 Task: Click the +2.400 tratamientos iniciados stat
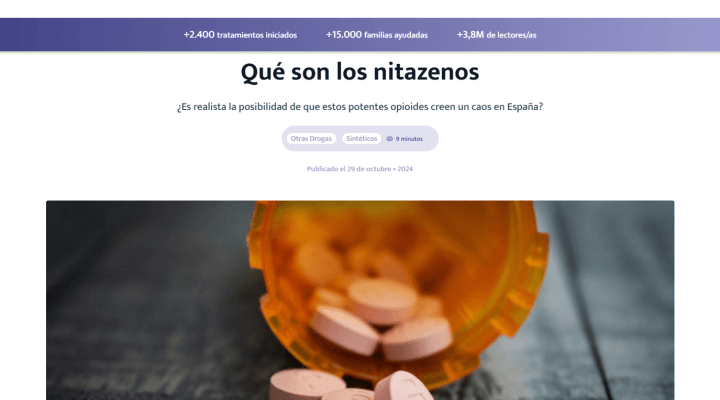click(240, 34)
